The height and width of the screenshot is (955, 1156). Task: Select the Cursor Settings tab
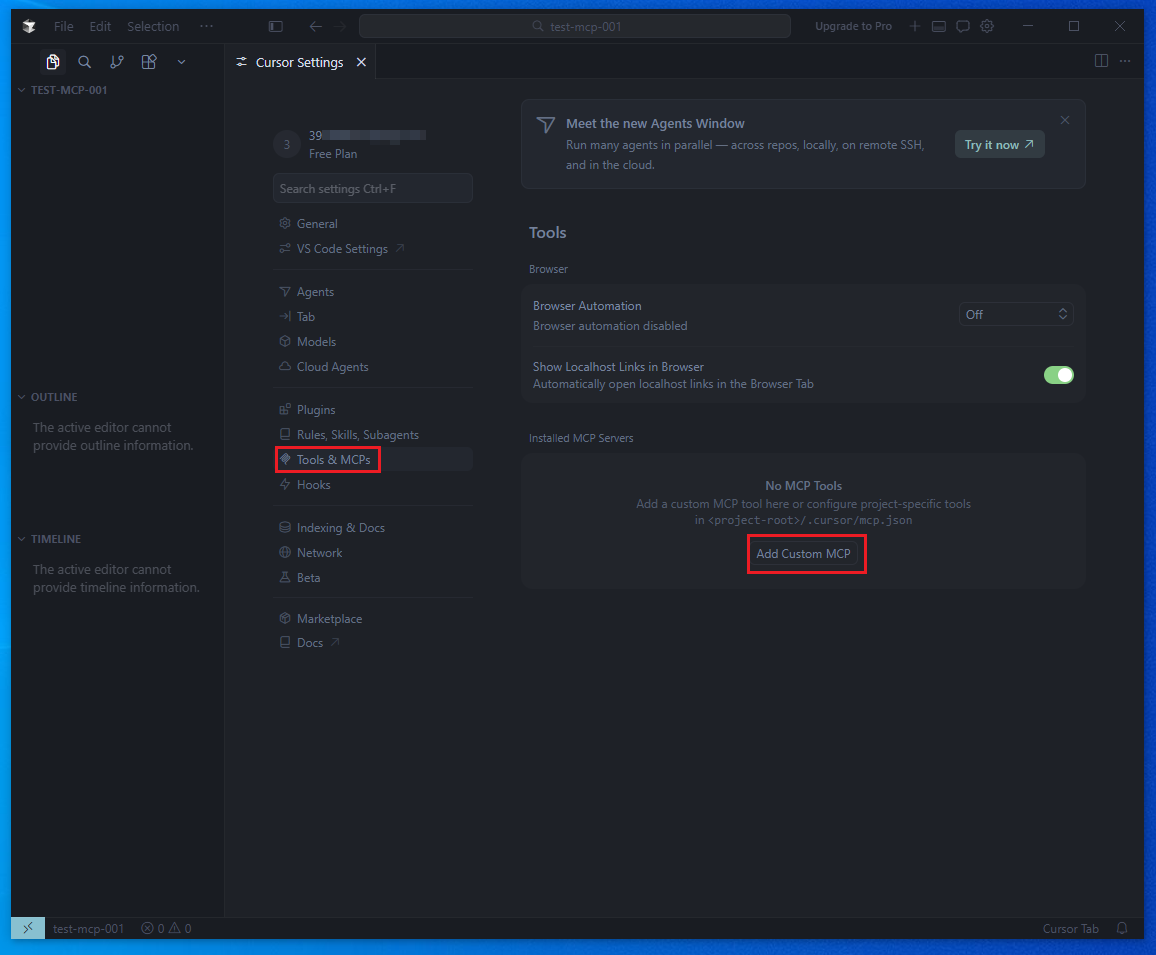pyautogui.click(x=300, y=62)
